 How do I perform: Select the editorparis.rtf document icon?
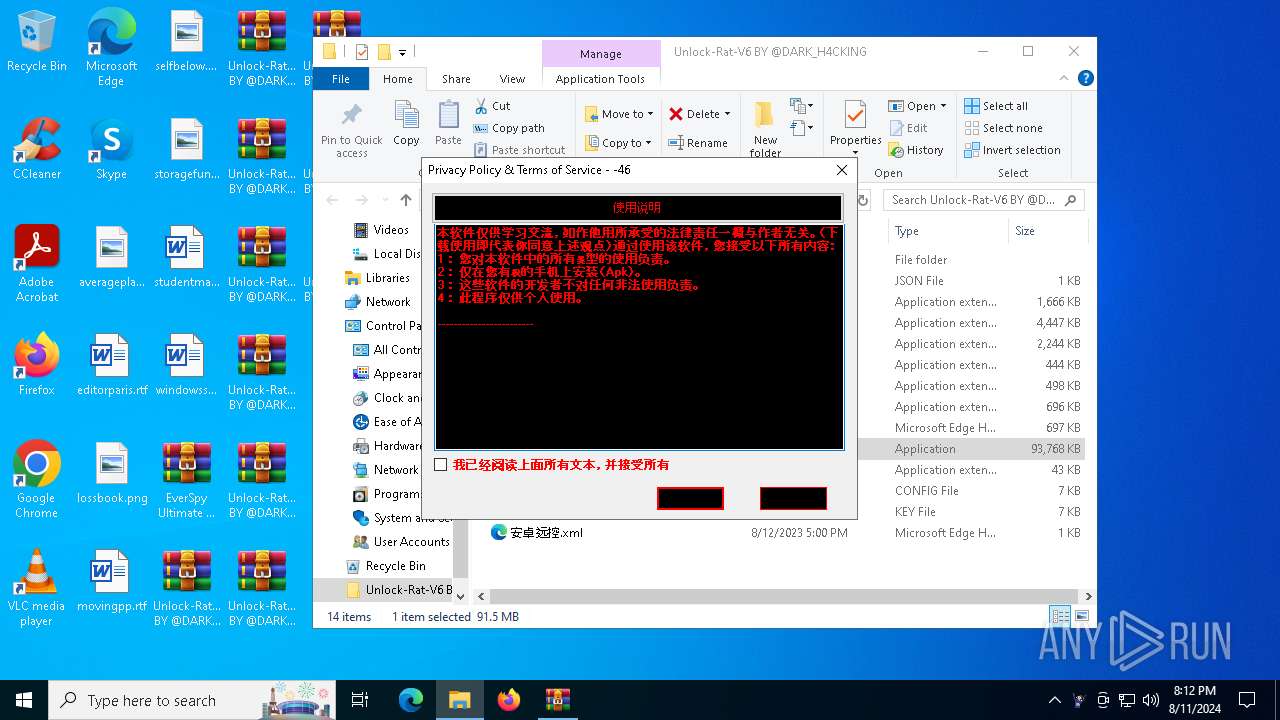click(x=112, y=365)
